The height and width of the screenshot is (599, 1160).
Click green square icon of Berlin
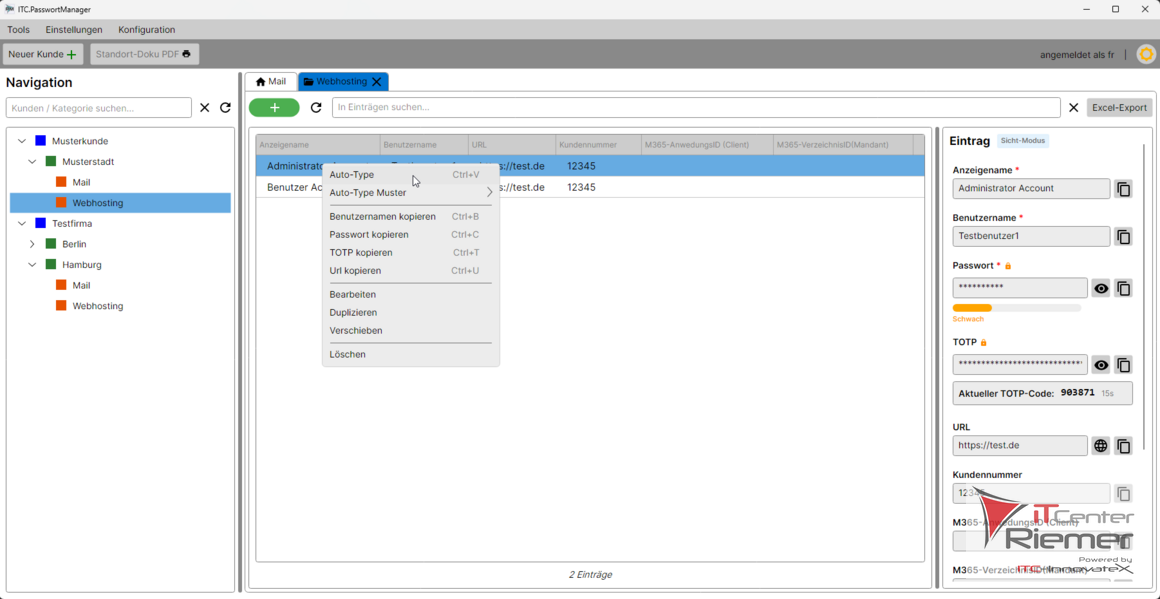[50, 244]
